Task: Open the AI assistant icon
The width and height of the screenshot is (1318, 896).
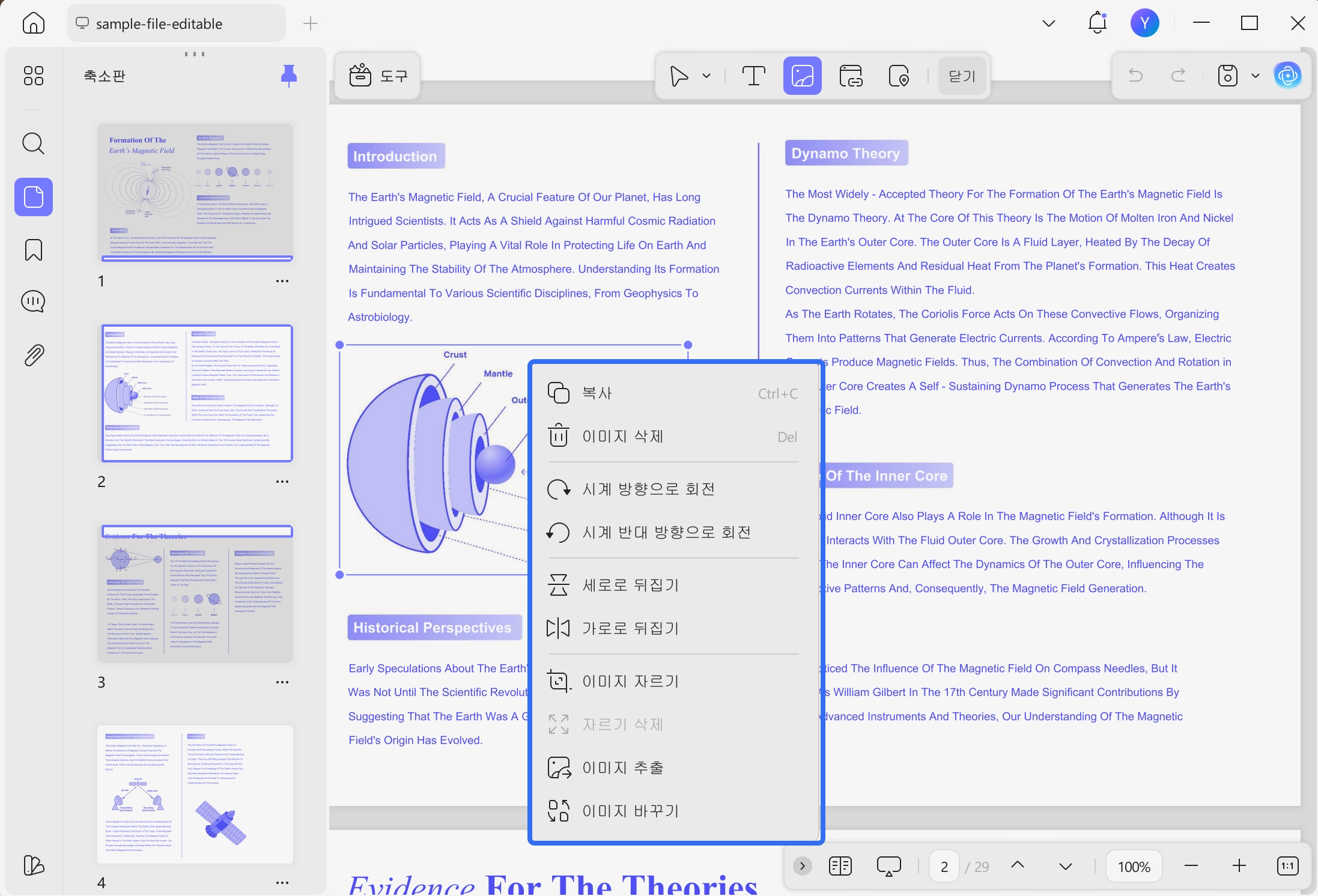Action: (x=1287, y=76)
